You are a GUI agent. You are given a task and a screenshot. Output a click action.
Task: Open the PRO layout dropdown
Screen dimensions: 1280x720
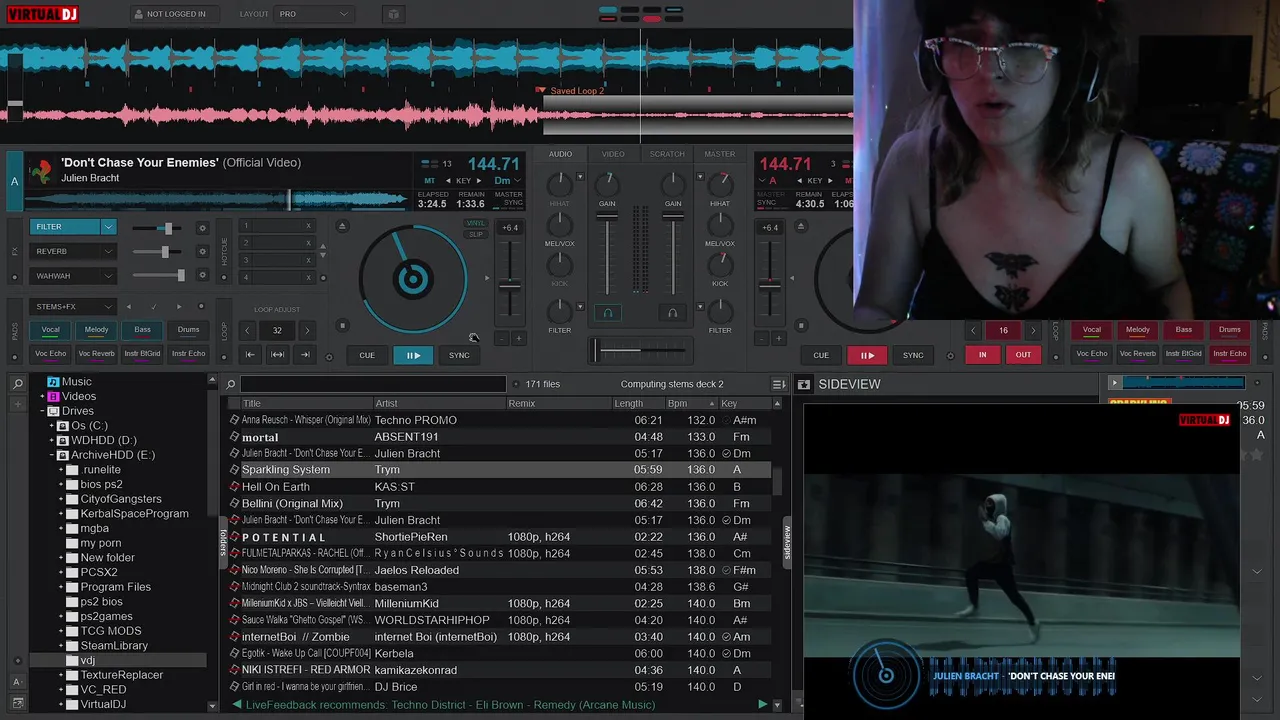click(x=314, y=14)
